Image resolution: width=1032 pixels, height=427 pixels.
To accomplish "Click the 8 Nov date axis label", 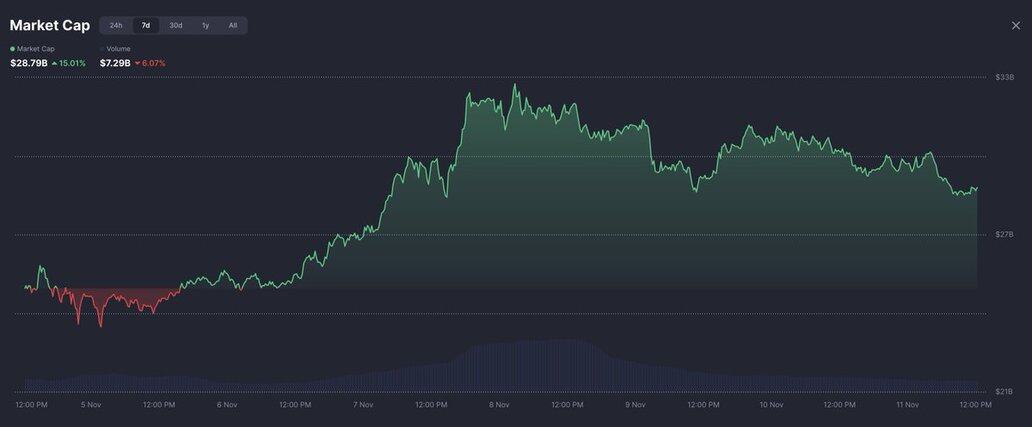I will coord(500,405).
